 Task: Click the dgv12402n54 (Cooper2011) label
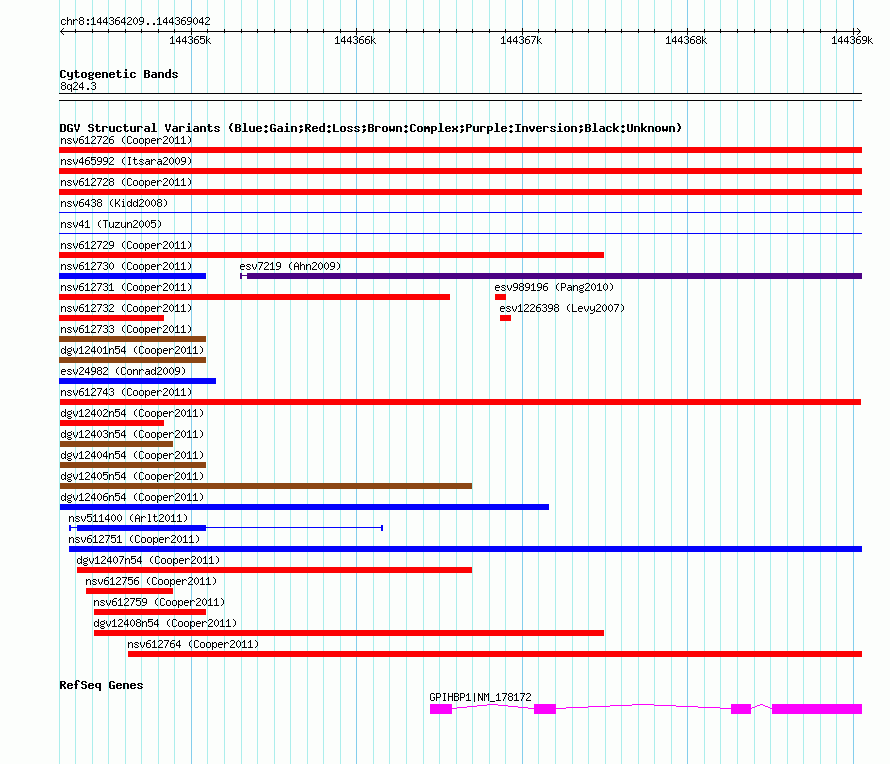click(132, 413)
